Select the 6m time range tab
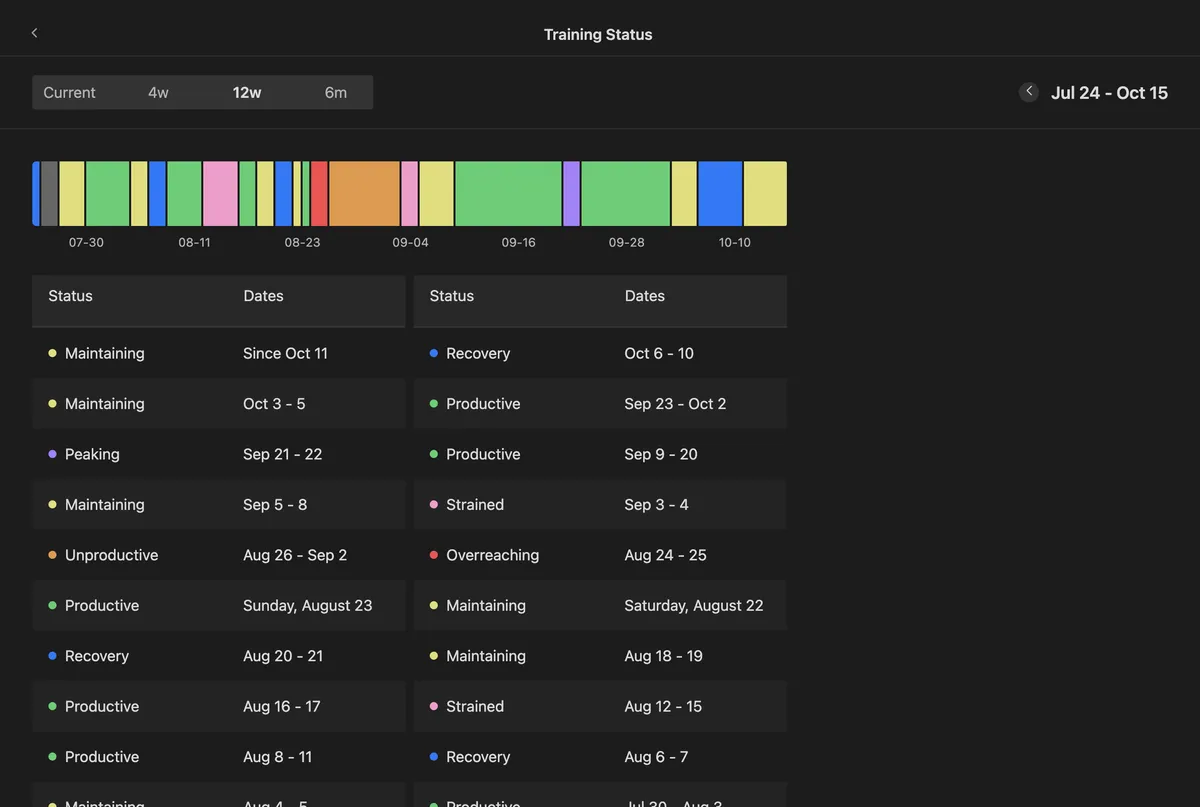The height and width of the screenshot is (807, 1200). [336, 92]
